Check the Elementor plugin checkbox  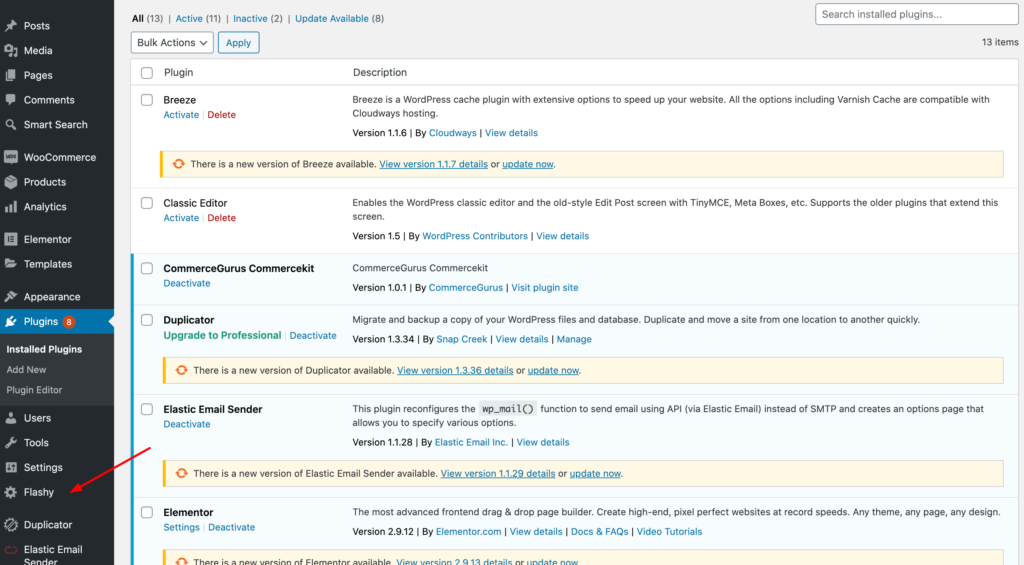pos(147,513)
